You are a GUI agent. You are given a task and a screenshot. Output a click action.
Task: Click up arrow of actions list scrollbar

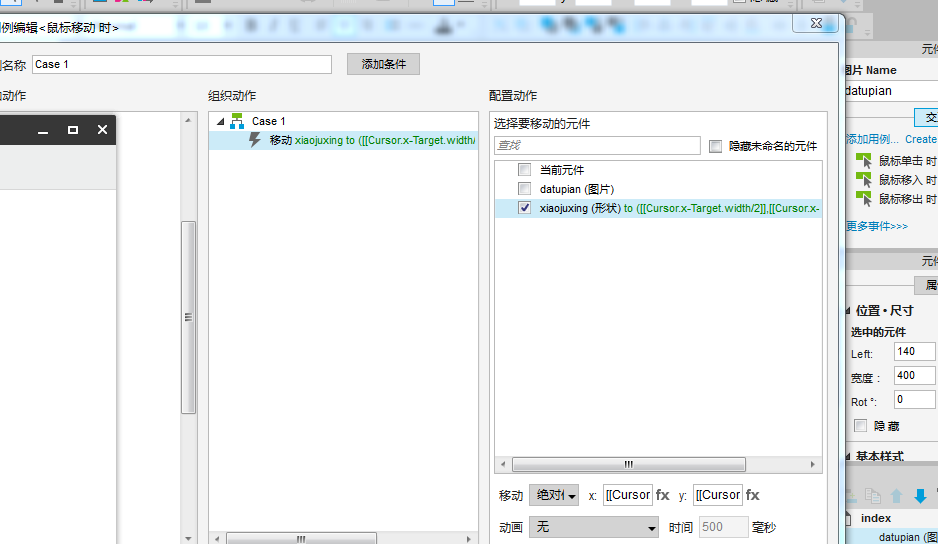coord(188,120)
